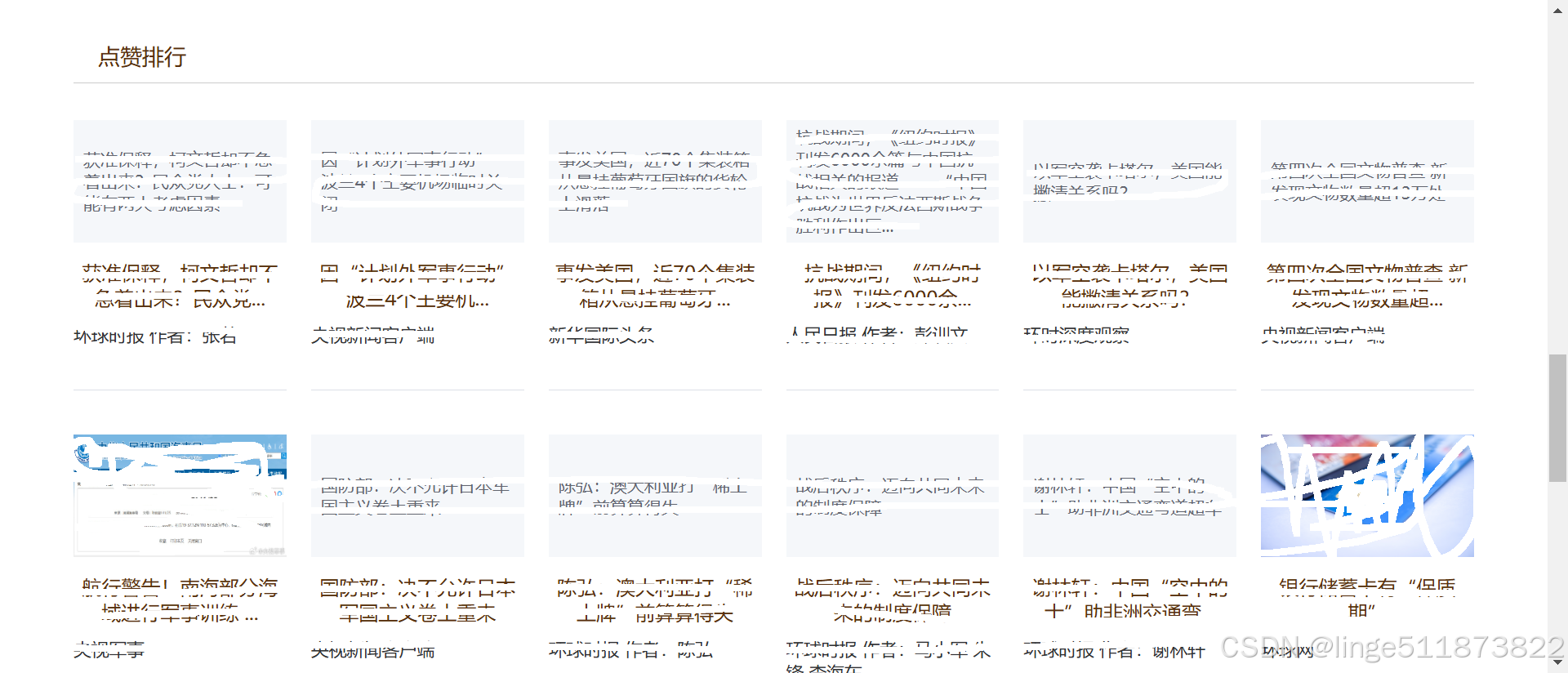
Task: Open thumbnail of the 纽约时报 wartime article
Action: tap(893, 181)
